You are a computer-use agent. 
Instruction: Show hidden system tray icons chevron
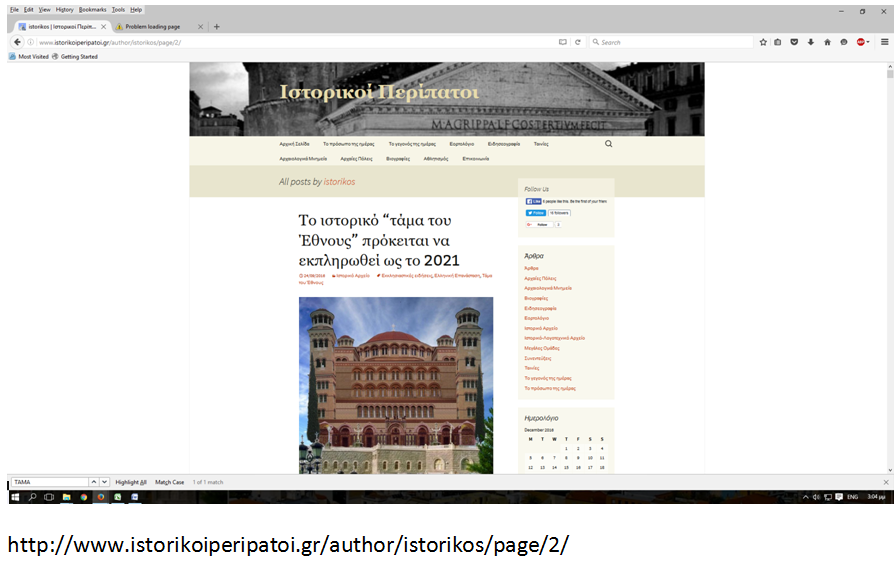coord(806,496)
